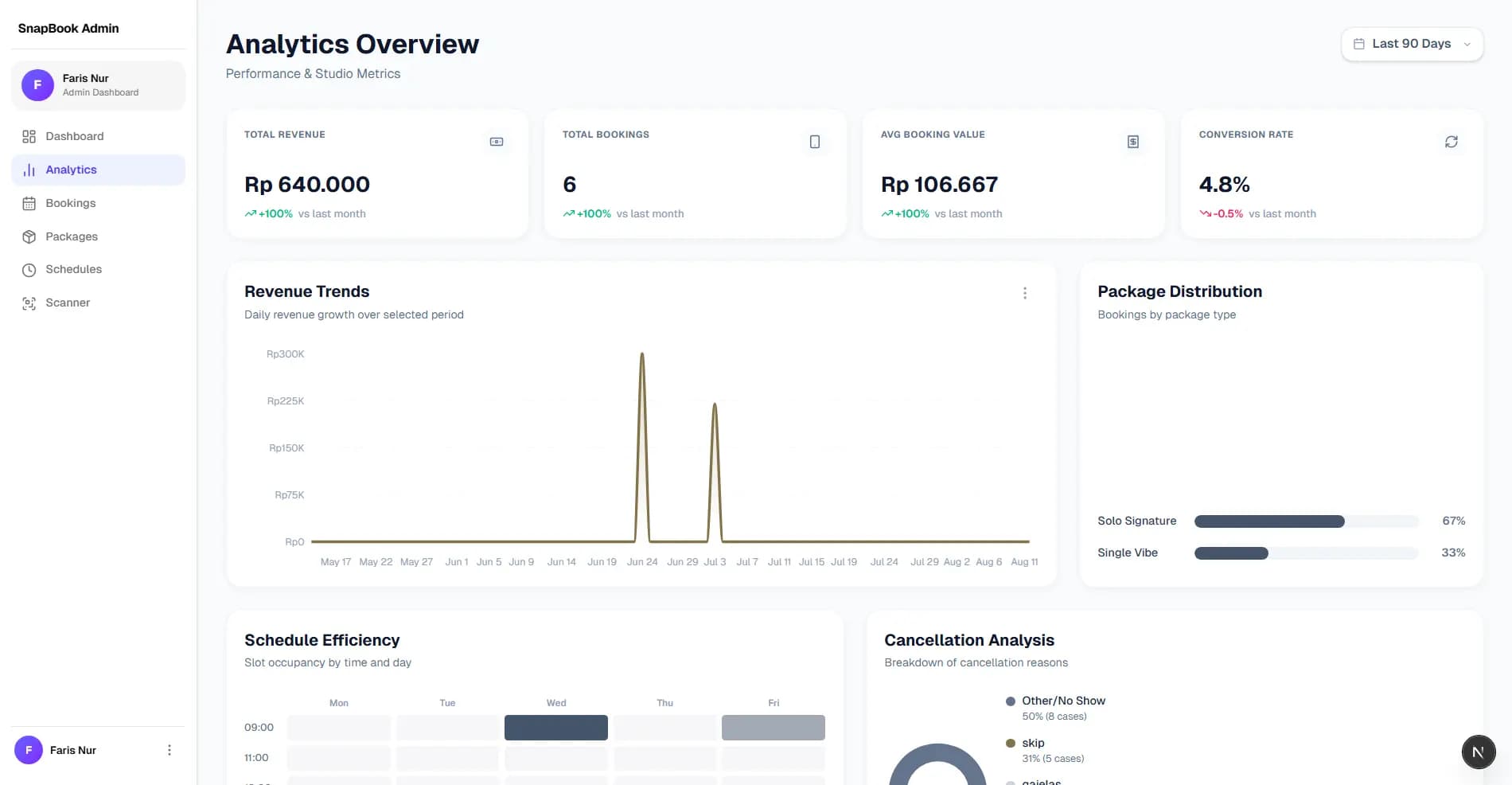
Task: Switch to Schedules in the sidebar
Action: [x=98, y=270]
